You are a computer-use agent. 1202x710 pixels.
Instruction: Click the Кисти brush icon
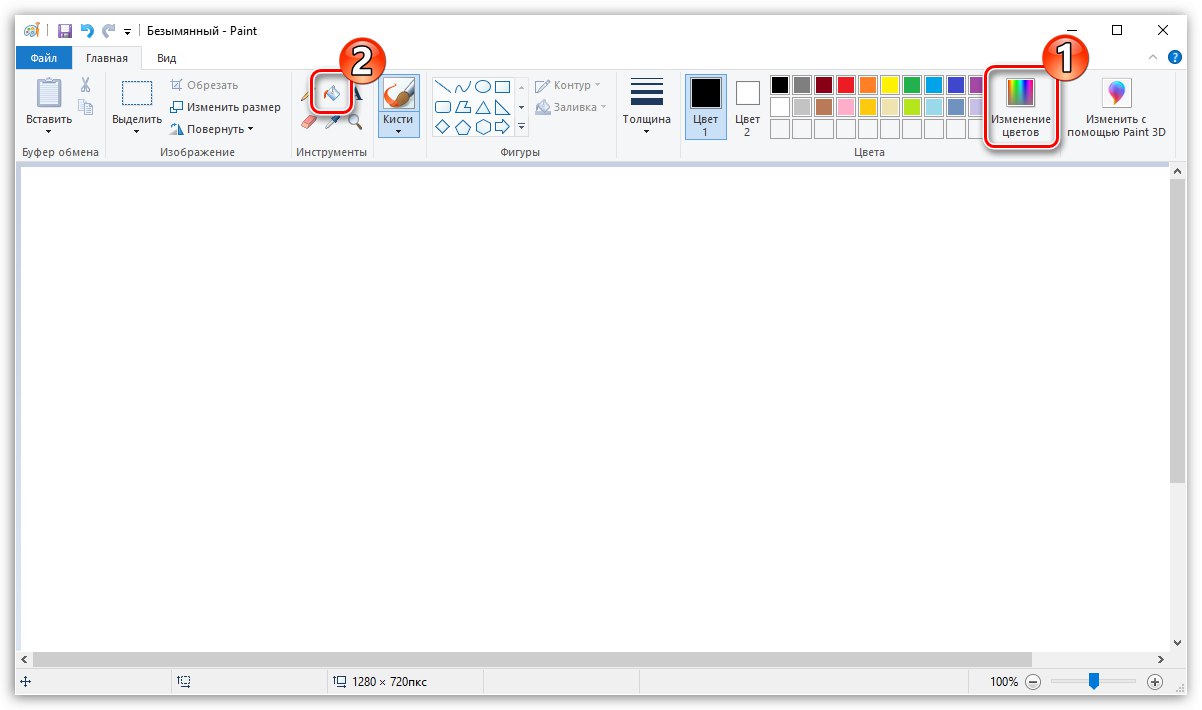coord(398,94)
